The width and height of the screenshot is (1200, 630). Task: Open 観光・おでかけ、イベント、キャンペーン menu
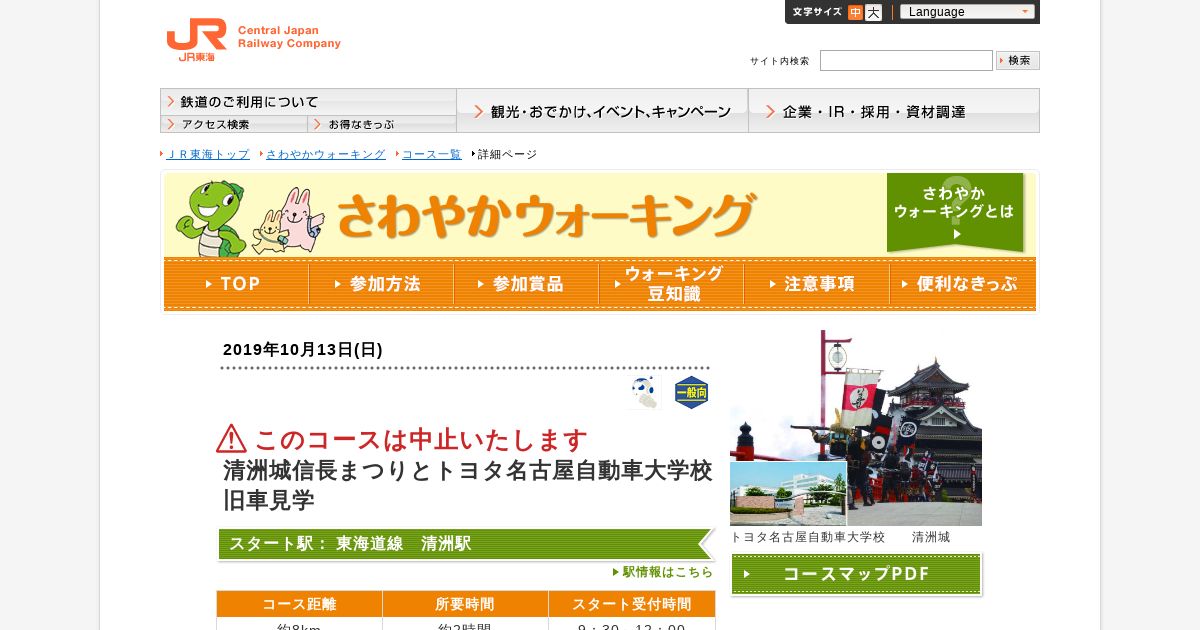[602, 111]
